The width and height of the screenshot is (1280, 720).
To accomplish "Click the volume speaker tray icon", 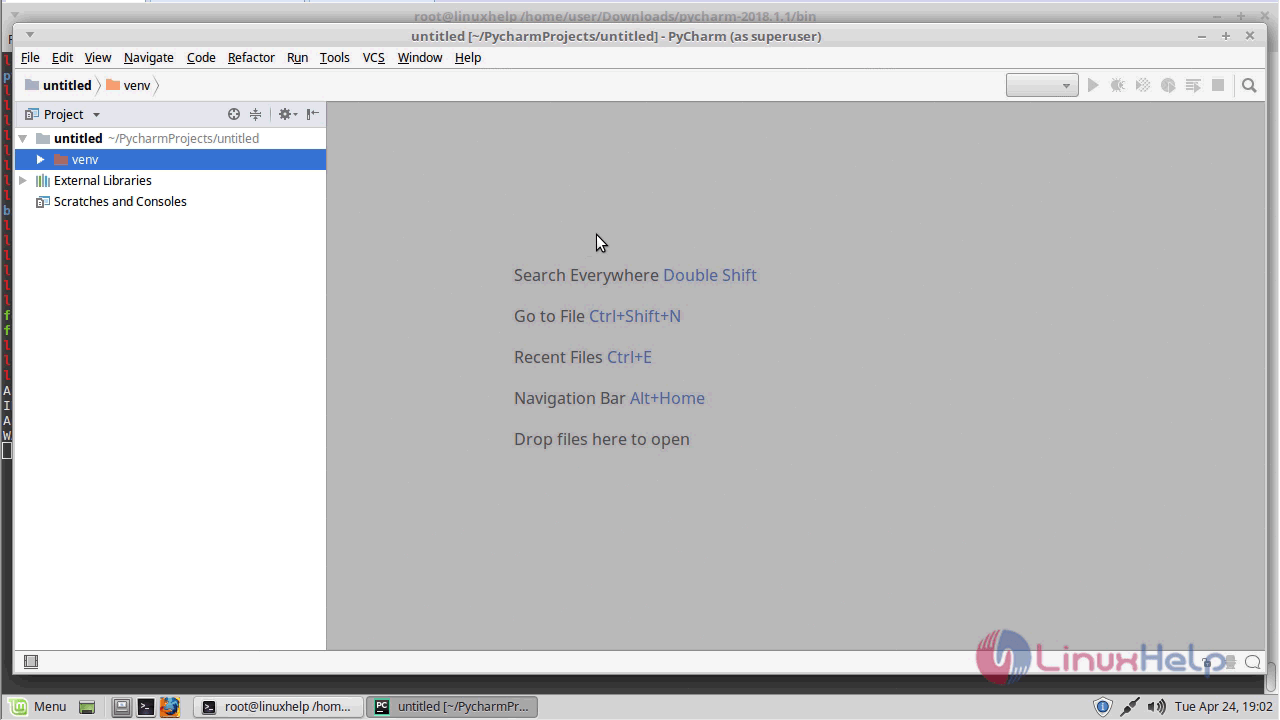I will tap(1157, 707).
